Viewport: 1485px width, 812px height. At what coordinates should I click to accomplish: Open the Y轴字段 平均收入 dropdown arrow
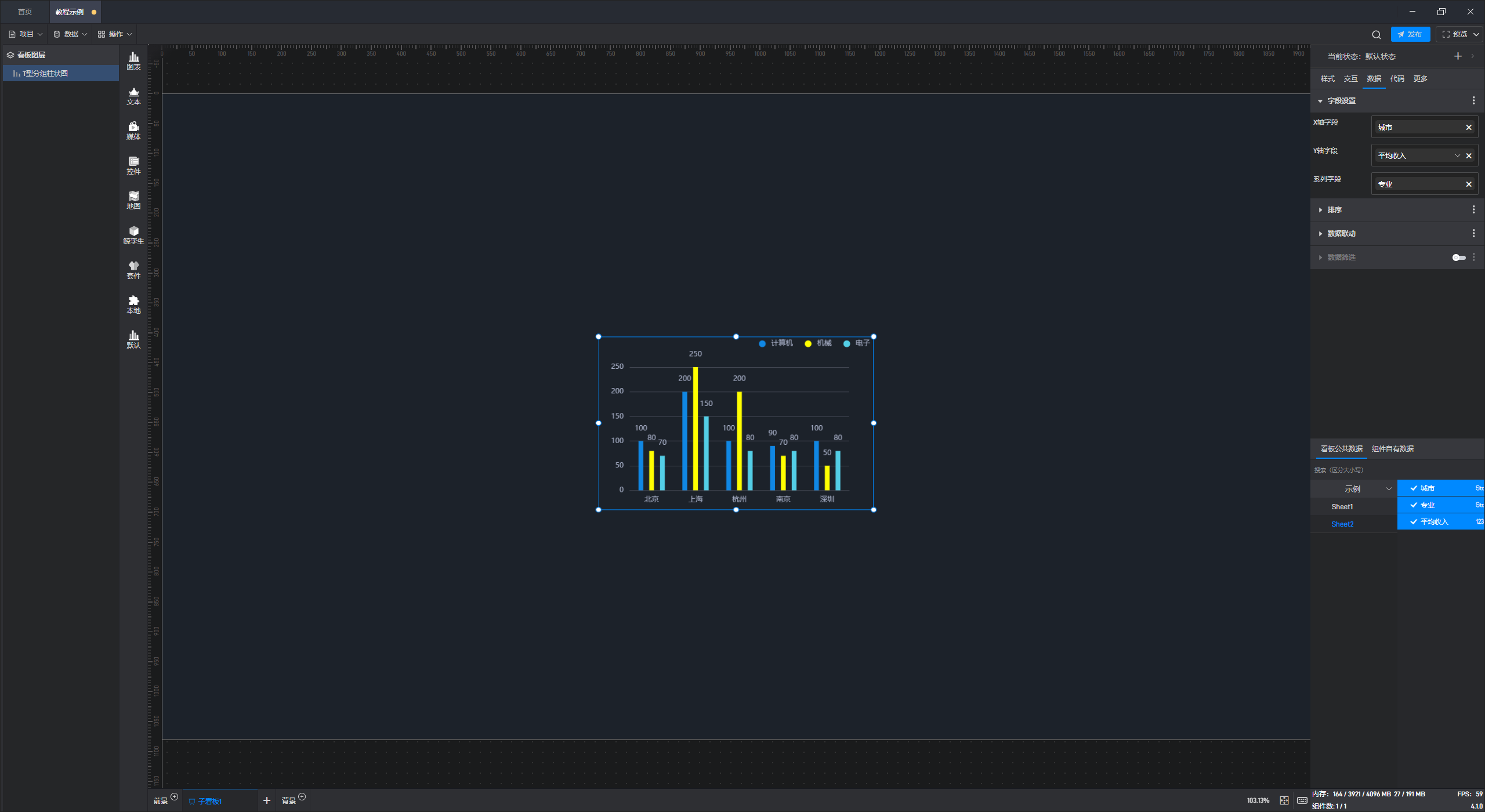pyautogui.click(x=1457, y=156)
